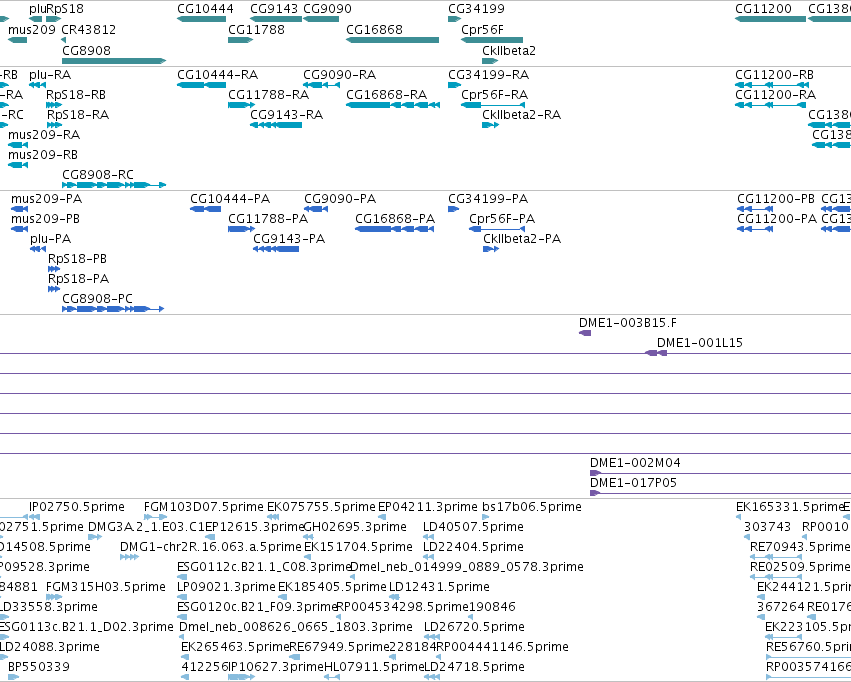851x682 pixels.
Task: Click protein CG11200-PA
Action: coord(777,219)
